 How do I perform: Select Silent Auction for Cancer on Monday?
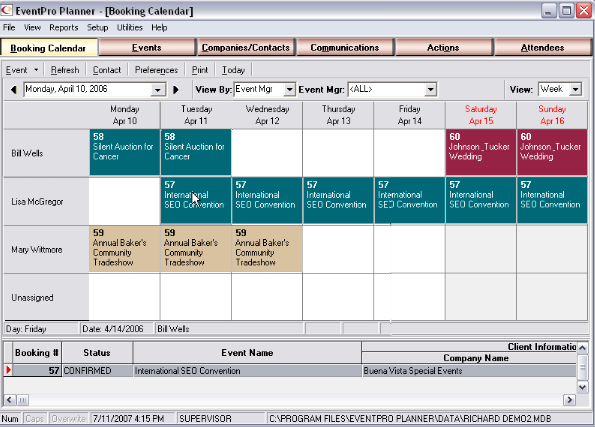click(125, 152)
